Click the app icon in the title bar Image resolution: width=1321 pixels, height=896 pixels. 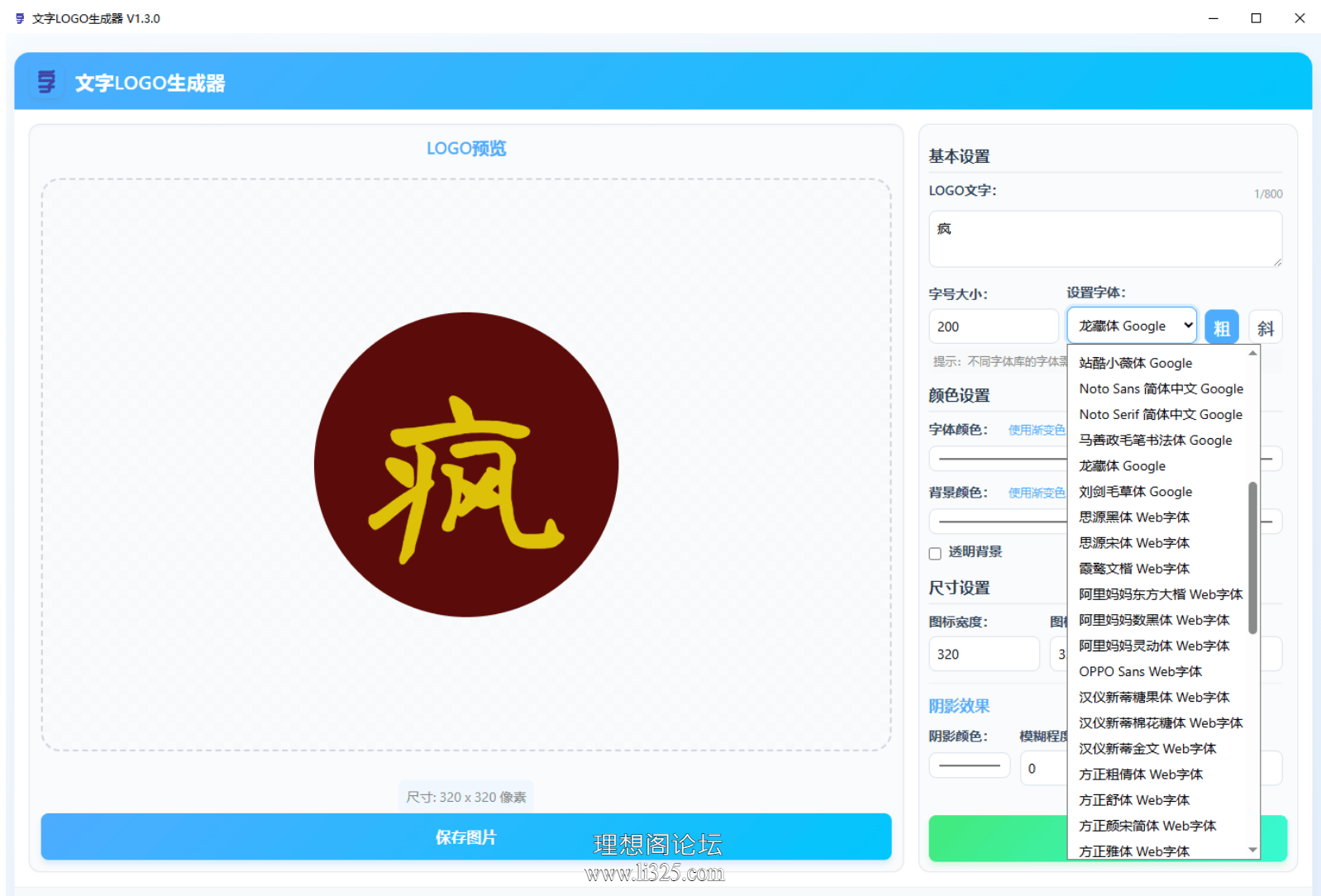[20, 18]
